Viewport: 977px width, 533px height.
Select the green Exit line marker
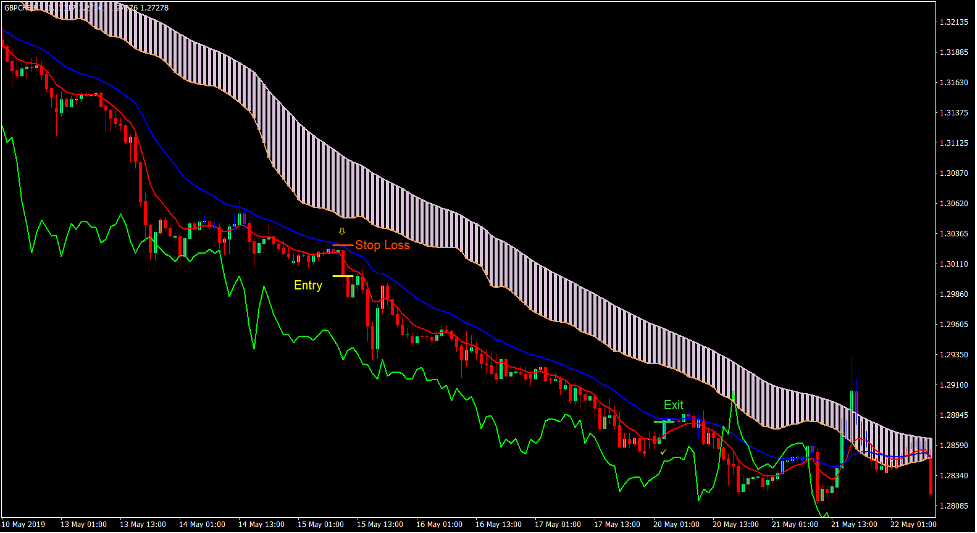click(x=667, y=421)
